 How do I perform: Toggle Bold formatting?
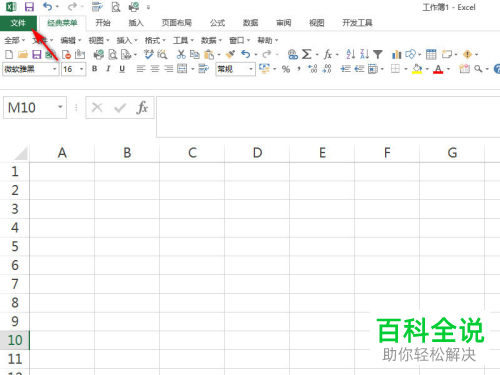pyautogui.click(x=94, y=69)
